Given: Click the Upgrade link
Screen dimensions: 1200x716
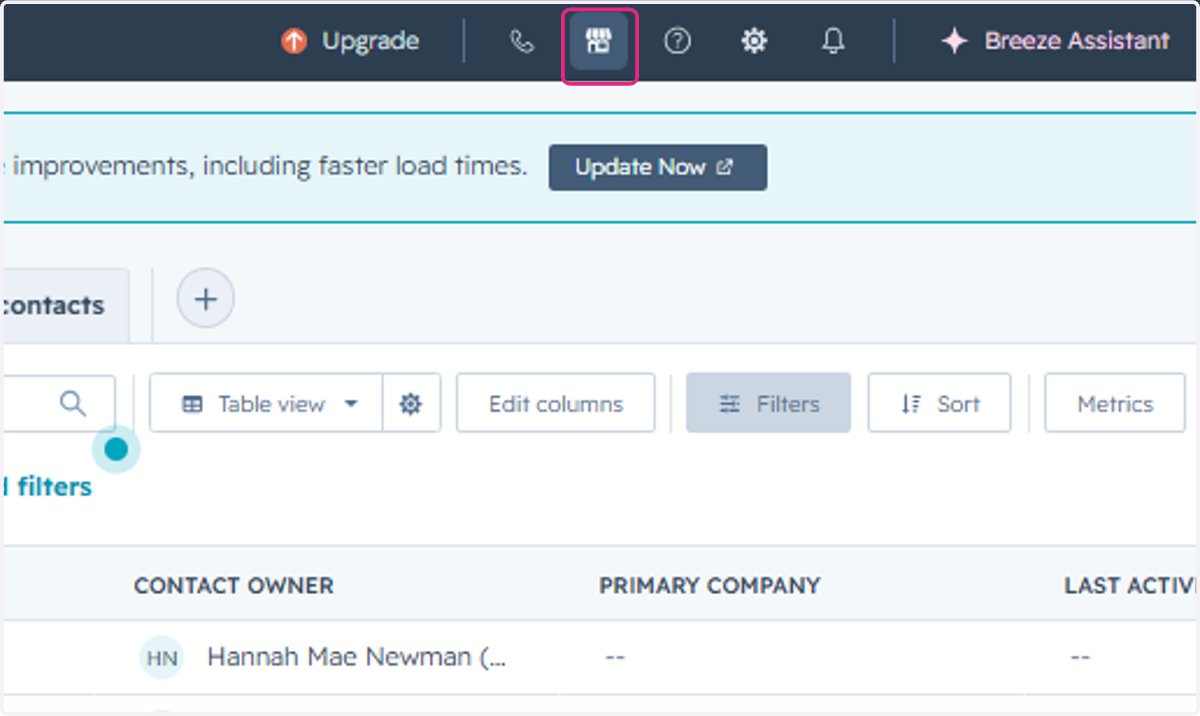Looking at the screenshot, I should [x=370, y=41].
